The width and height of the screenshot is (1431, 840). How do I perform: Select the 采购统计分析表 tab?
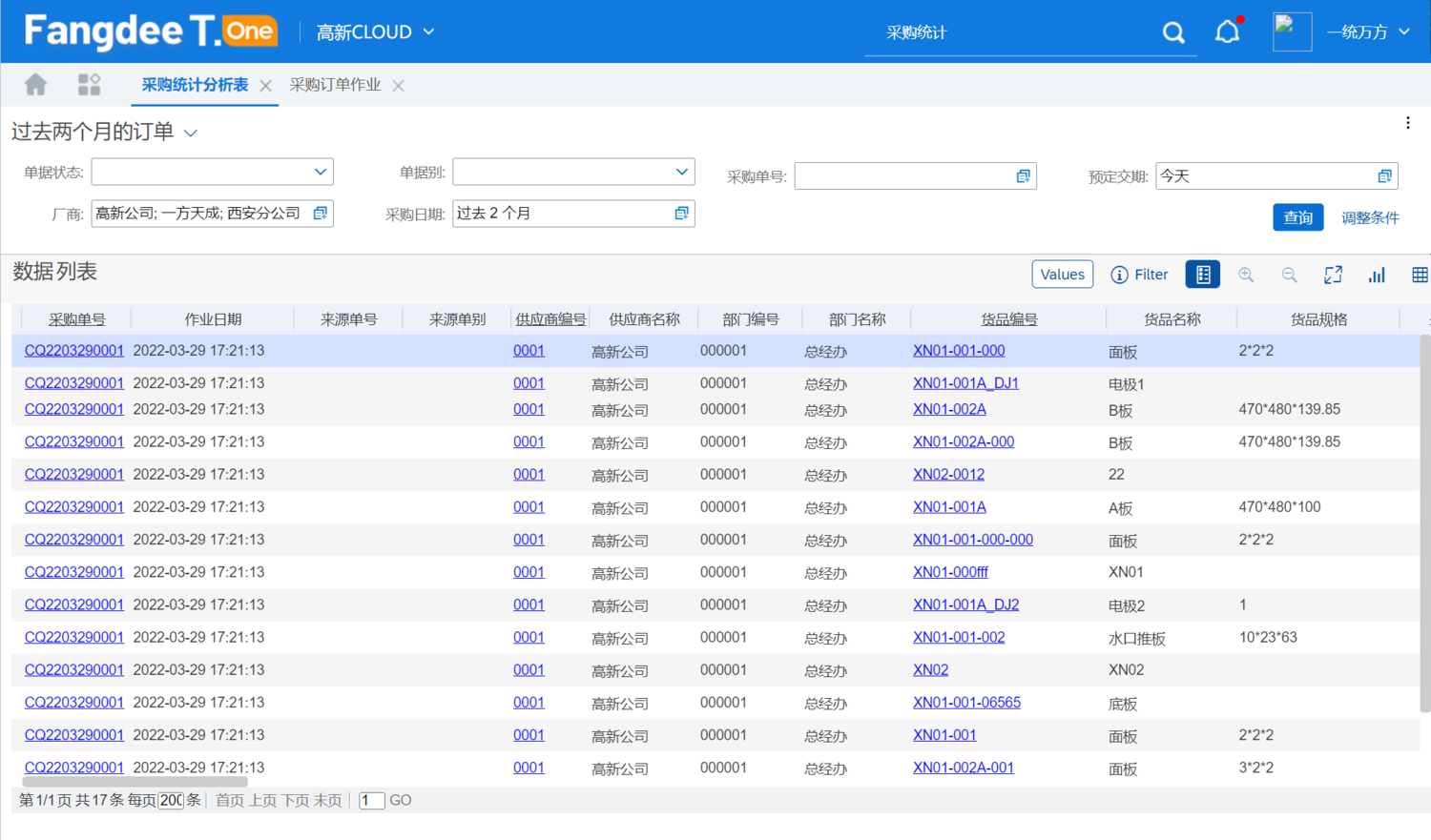tap(196, 84)
